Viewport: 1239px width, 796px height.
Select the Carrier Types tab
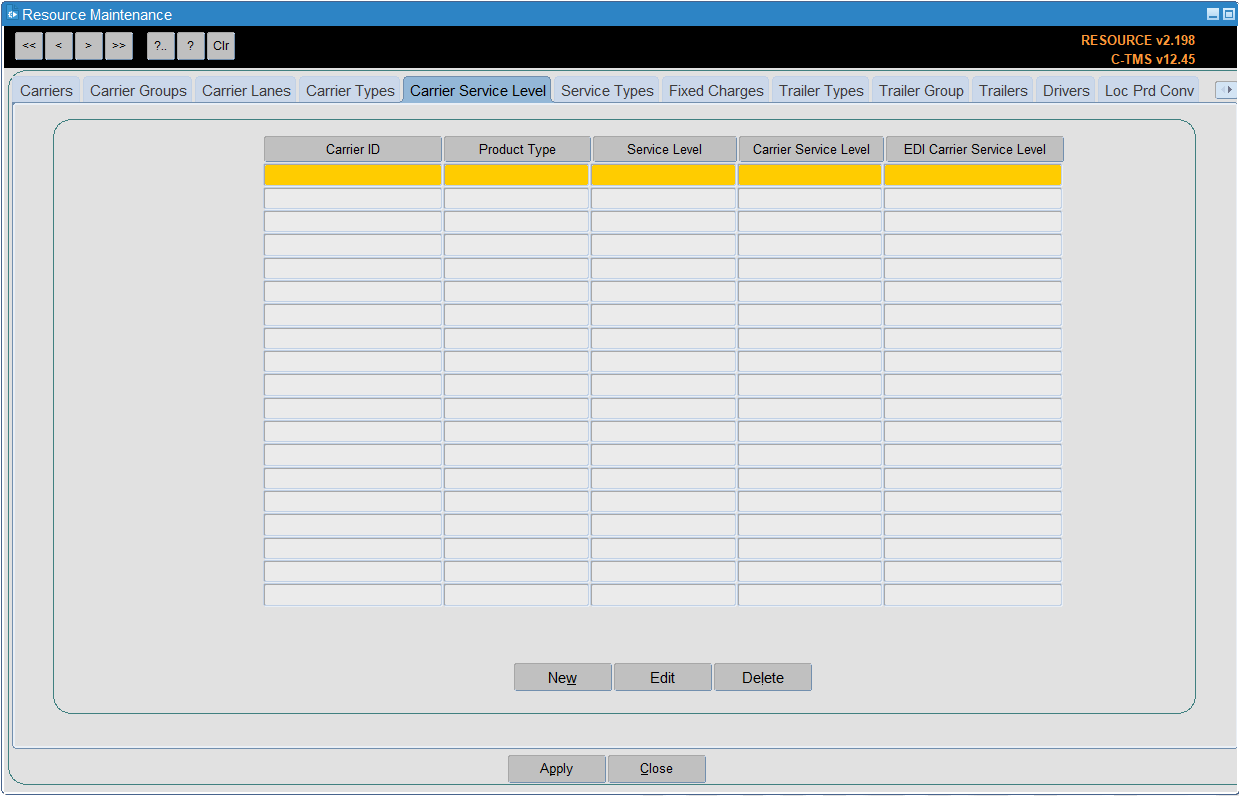coord(350,90)
